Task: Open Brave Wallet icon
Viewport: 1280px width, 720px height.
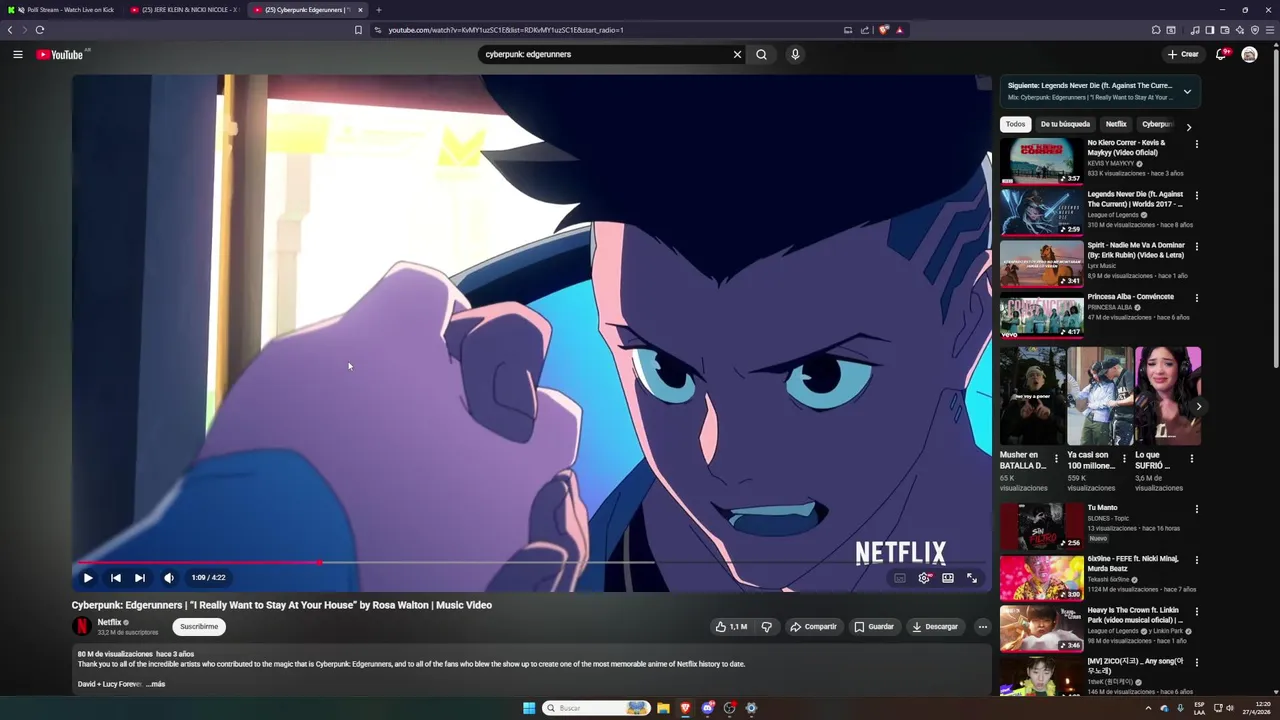Action: pos(1224,30)
